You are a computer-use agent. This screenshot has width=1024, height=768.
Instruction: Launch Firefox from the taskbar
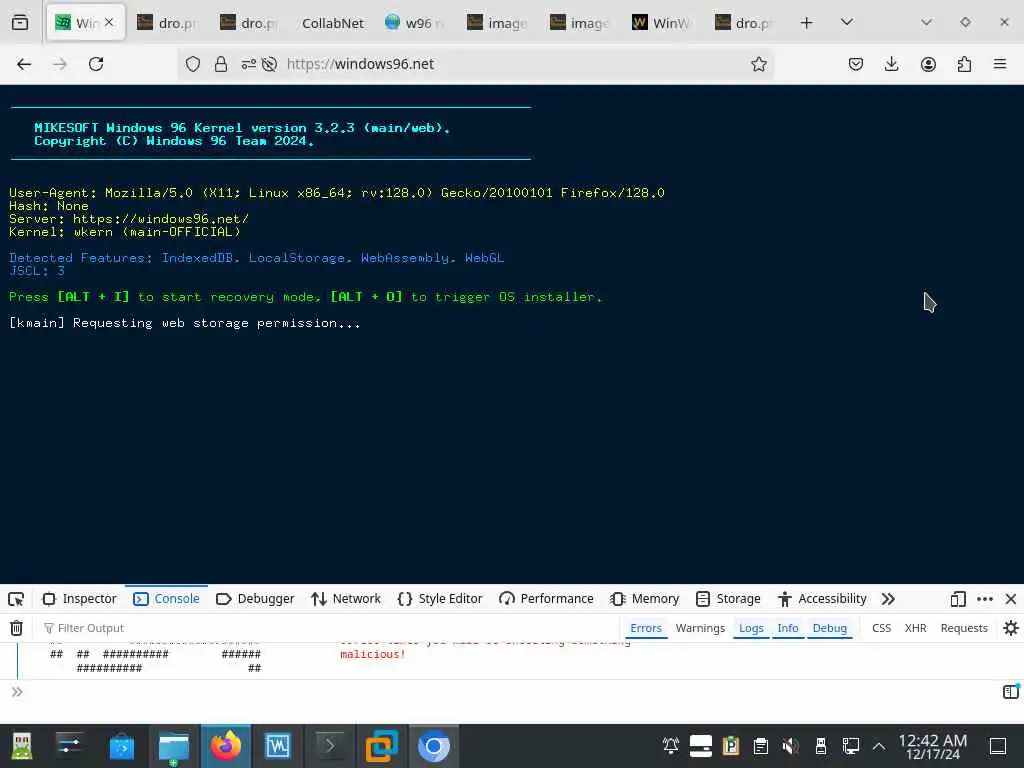pos(226,746)
